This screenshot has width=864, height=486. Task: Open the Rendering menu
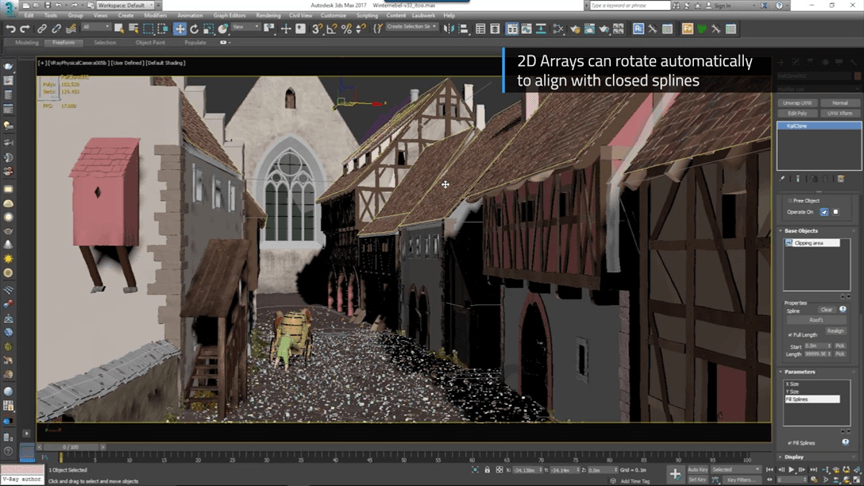(x=268, y=16)
